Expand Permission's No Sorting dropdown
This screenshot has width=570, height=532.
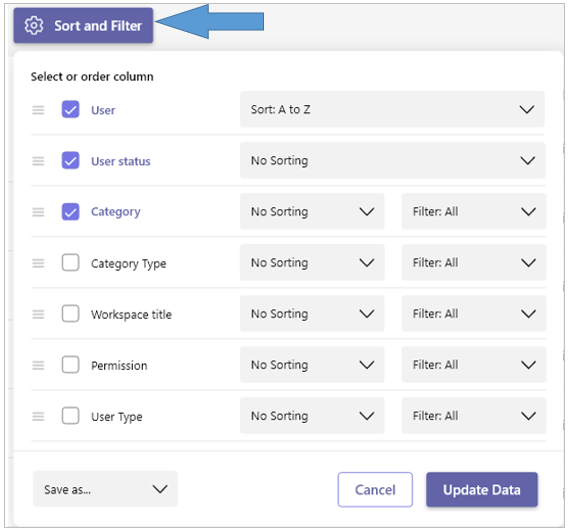[312, 365]
